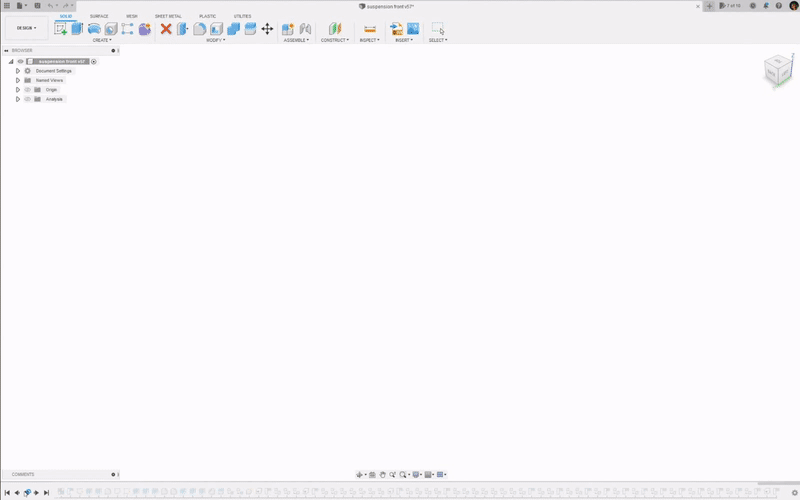Switch to the Mesh tab
The height and width of the screenshot is (500, 800).
(x=132, y=16)
